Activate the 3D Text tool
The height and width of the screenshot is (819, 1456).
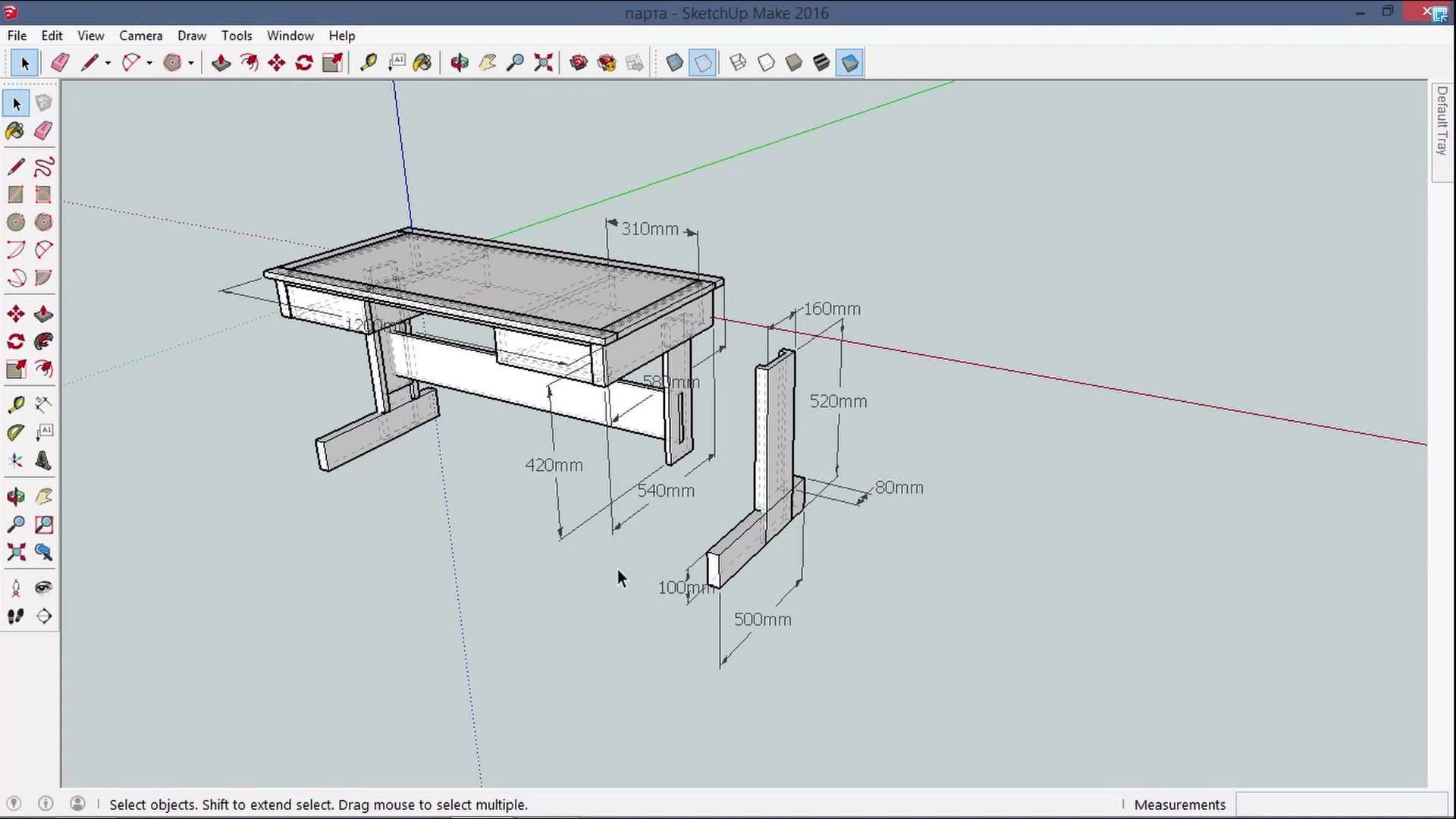coord(43,461)
